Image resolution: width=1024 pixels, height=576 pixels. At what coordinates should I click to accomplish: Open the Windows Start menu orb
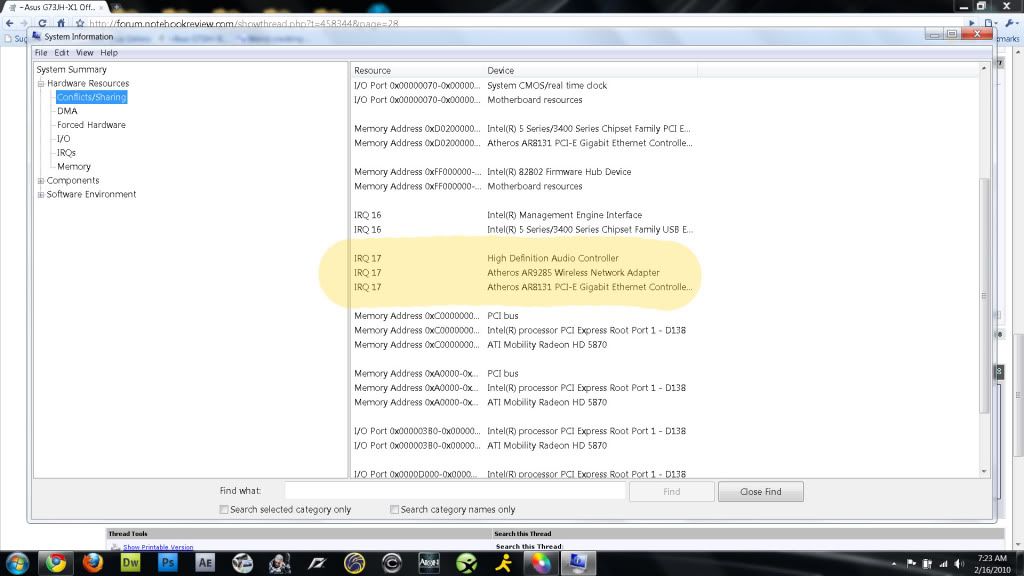tap(17, 563)
